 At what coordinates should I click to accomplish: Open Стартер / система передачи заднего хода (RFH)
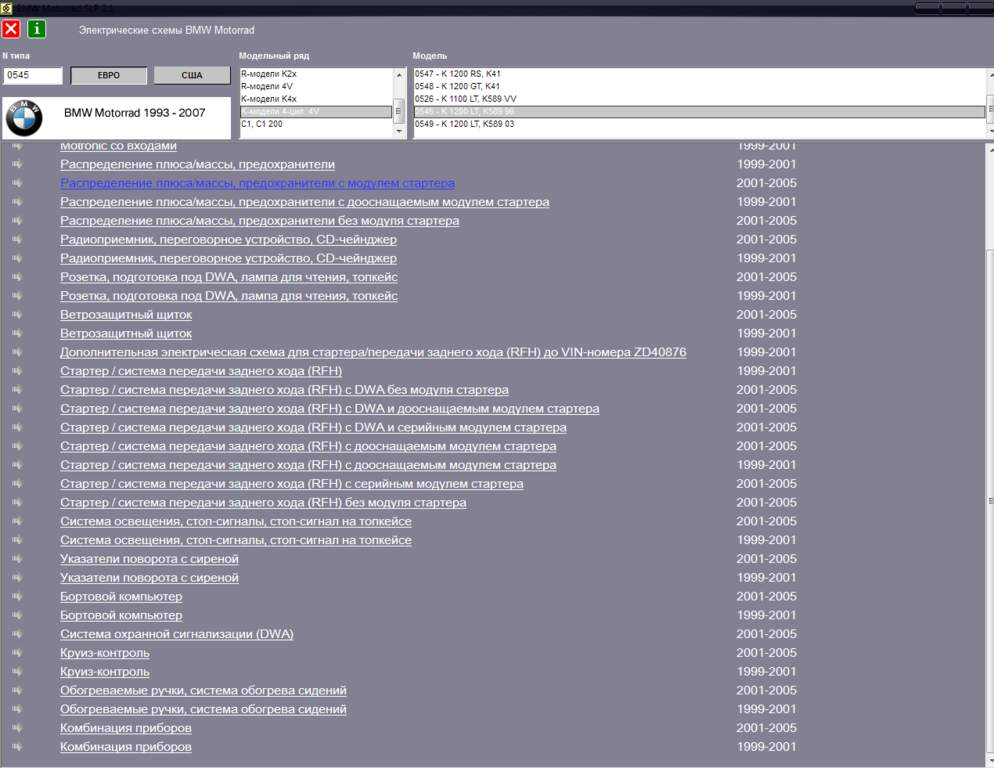tap(200, 371)
